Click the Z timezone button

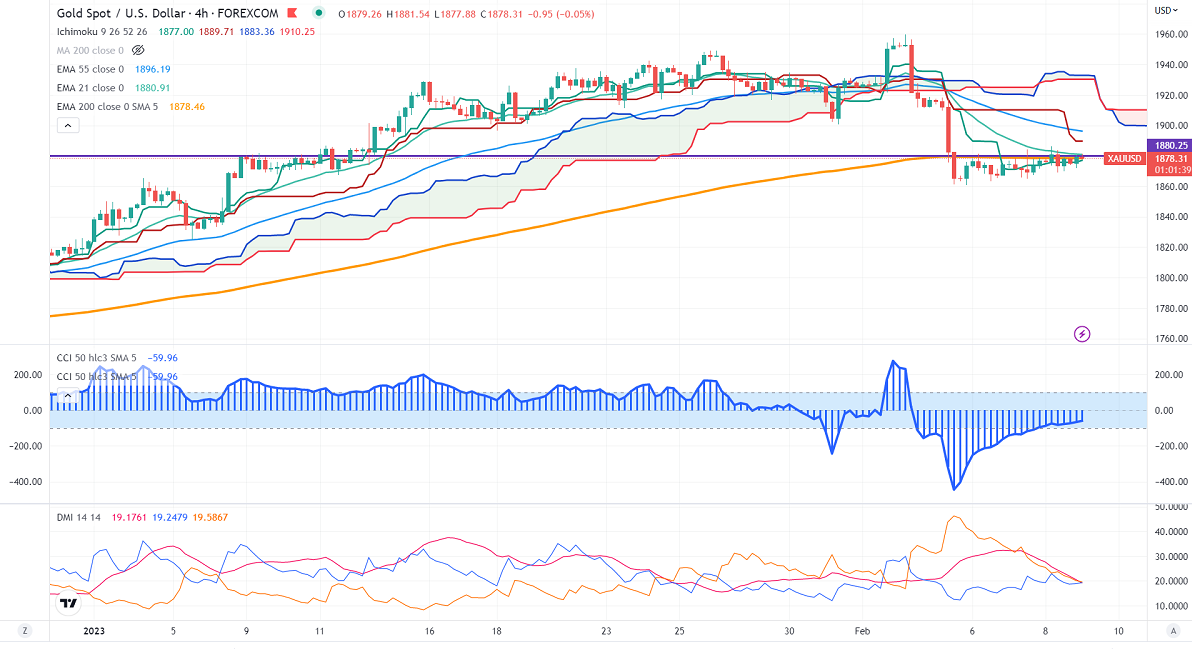pyautogui.click(x=25, y=631)
